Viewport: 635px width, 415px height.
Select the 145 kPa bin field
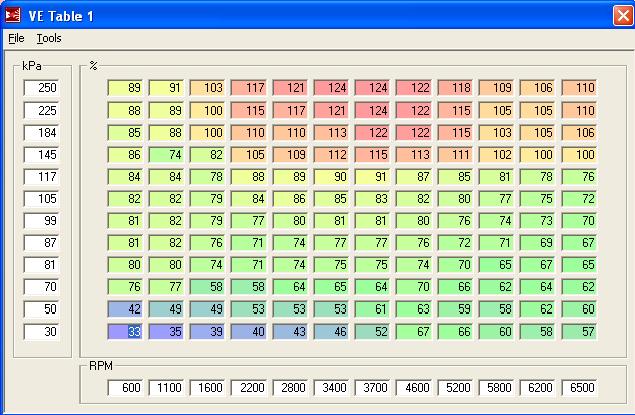42,155
